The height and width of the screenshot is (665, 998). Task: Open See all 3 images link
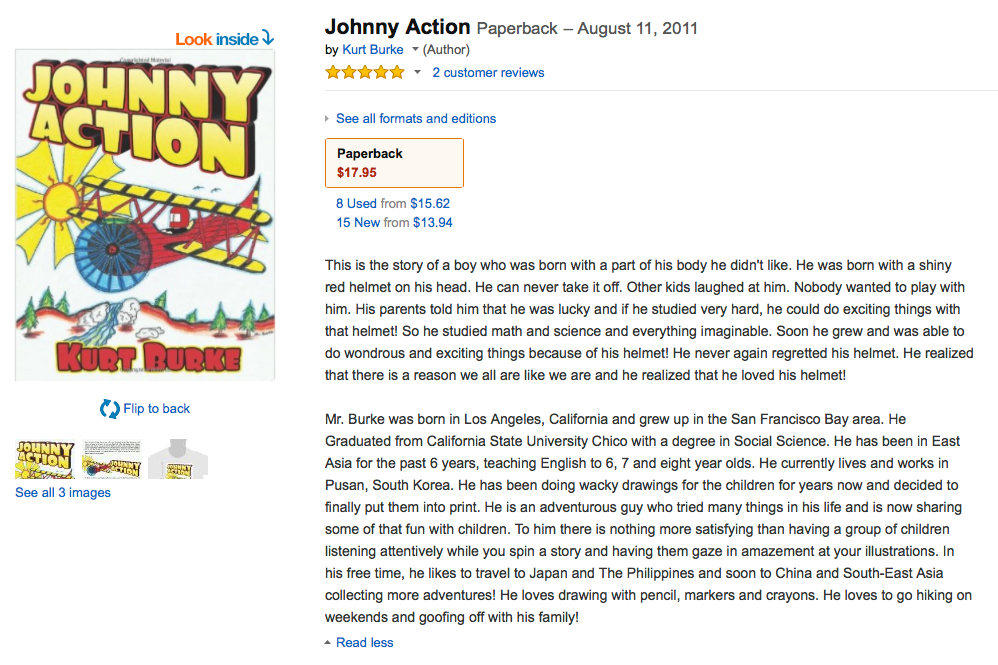click(63, 493)
